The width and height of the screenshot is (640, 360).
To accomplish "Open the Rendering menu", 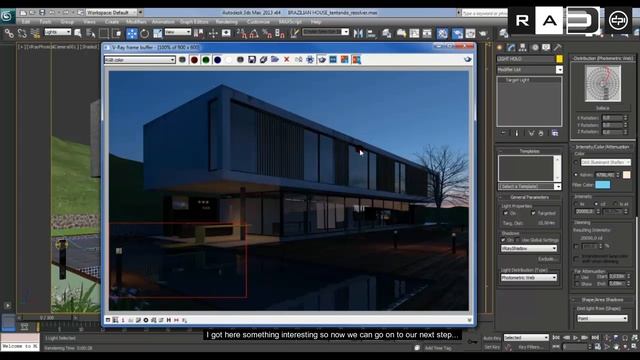I will [227, 22].
